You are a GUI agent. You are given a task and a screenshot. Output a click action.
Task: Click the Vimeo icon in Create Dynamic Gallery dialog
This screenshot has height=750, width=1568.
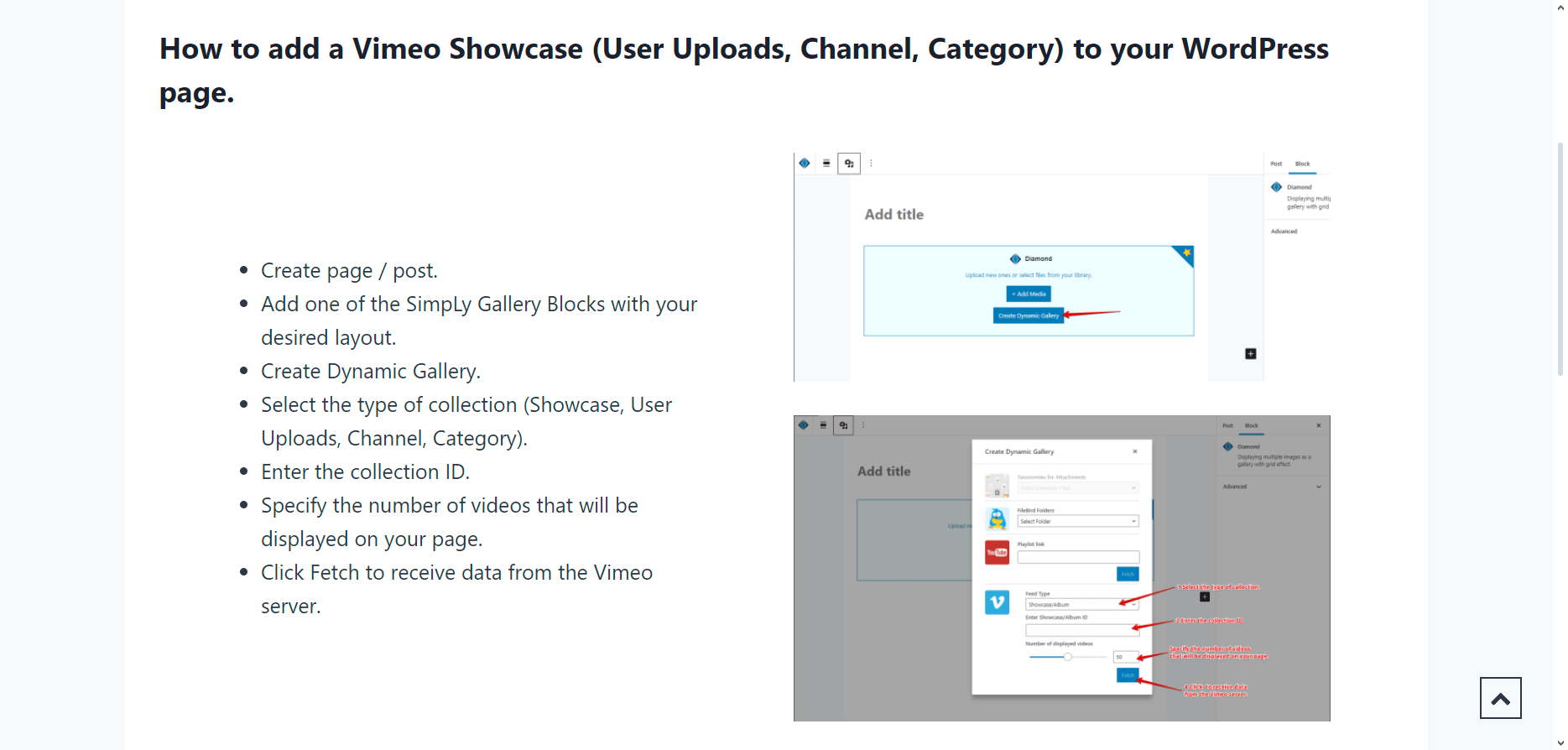click(x=997, y=602)
